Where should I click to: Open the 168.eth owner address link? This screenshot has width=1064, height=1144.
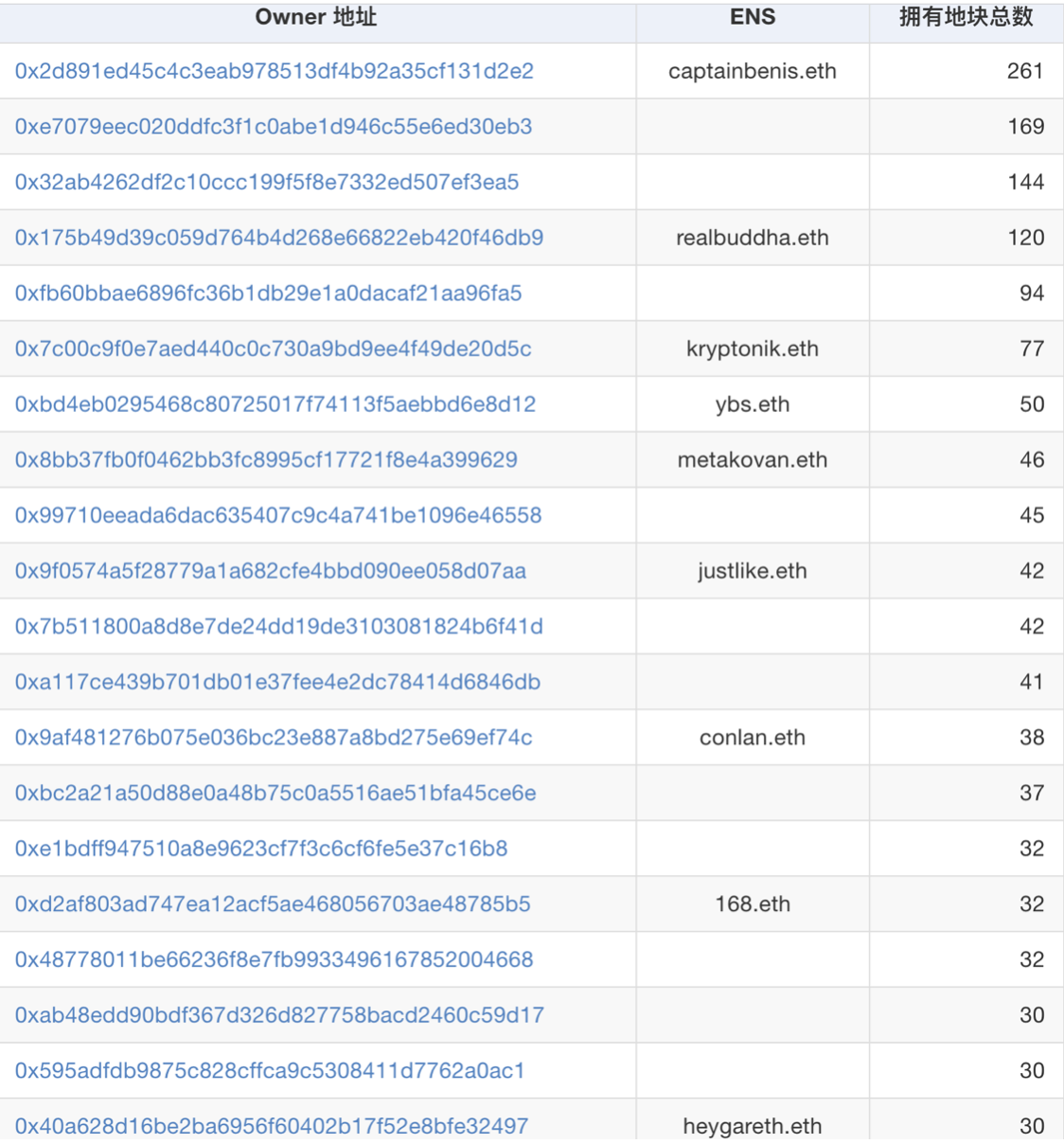coord(272,904)
